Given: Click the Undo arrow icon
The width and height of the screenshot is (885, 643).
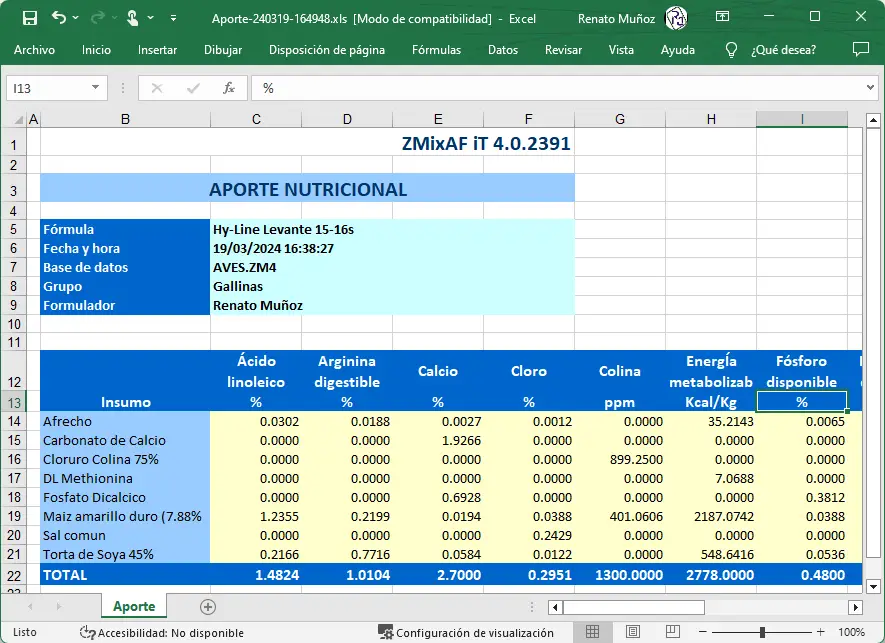Looking at the screenshot, I should click(59, 18).
